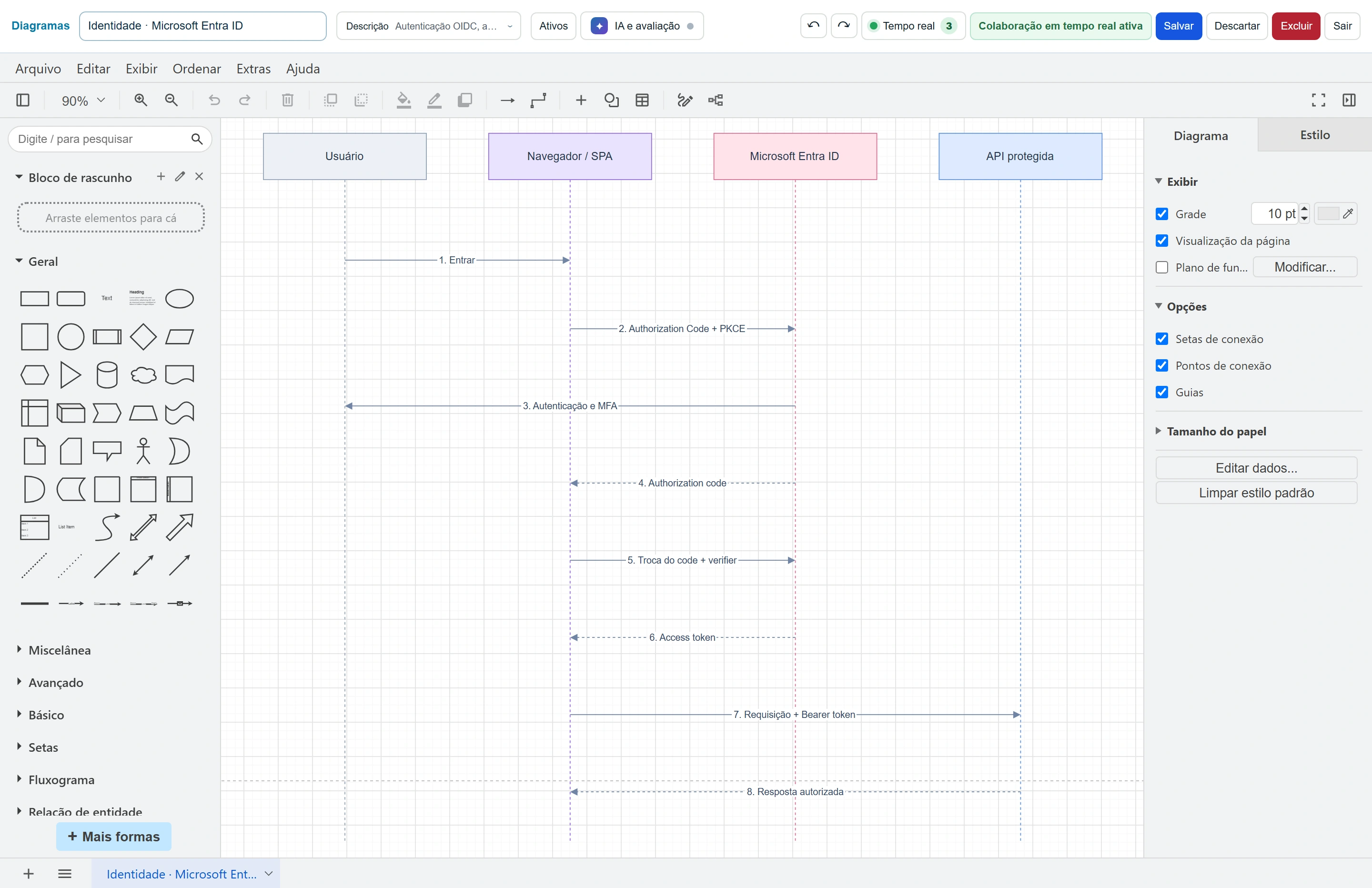This screenshot has height=888, width=1372.
Task: Collapse the Geral shapes section
Action: click(19, 261)
